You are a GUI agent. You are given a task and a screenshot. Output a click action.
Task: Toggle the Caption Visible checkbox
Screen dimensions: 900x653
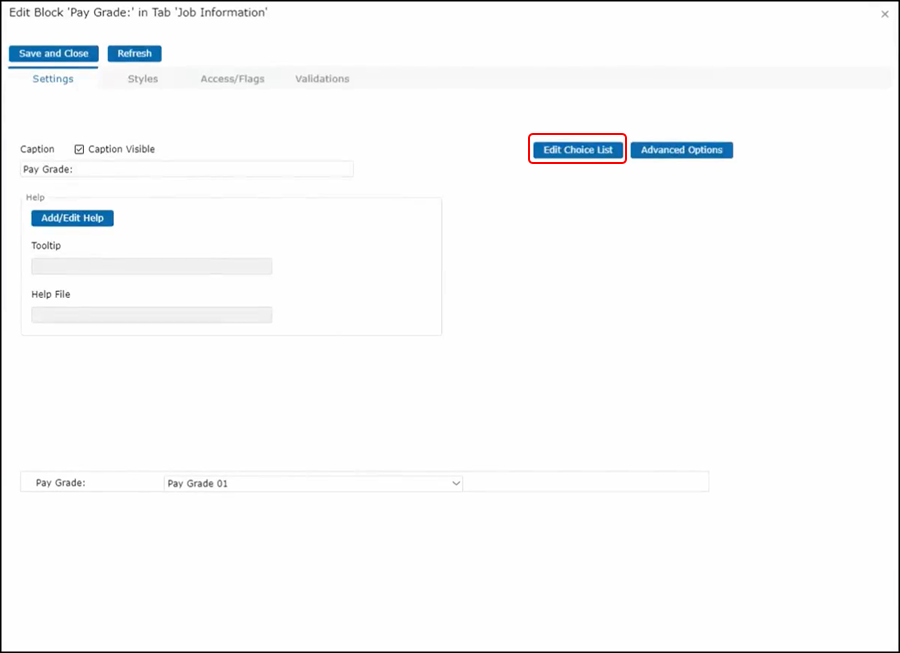coord(80,150)
